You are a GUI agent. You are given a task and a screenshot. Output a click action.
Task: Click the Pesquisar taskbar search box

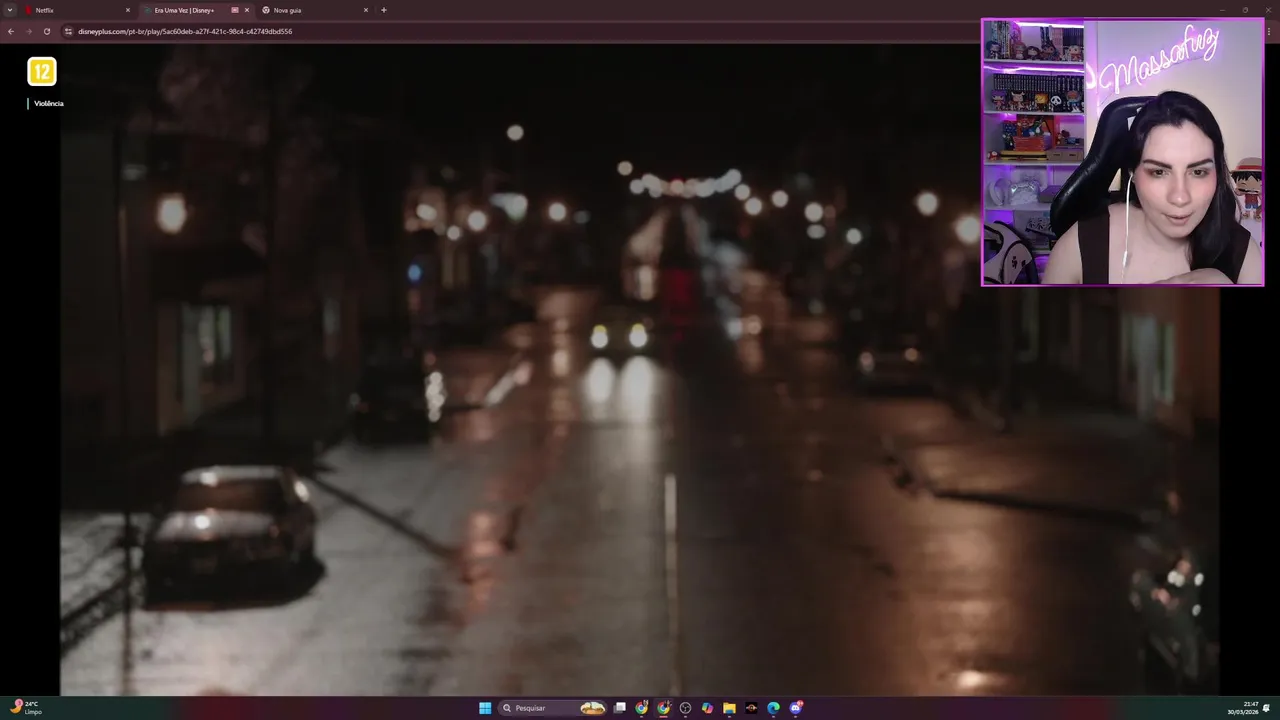[x=553, y=708]
